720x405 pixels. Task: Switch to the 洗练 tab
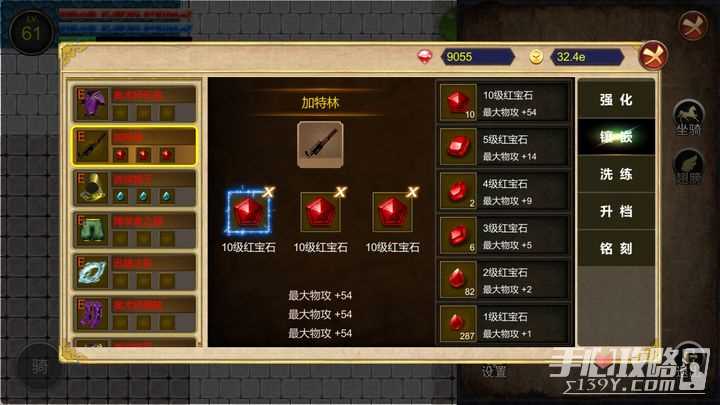point(616,174)
